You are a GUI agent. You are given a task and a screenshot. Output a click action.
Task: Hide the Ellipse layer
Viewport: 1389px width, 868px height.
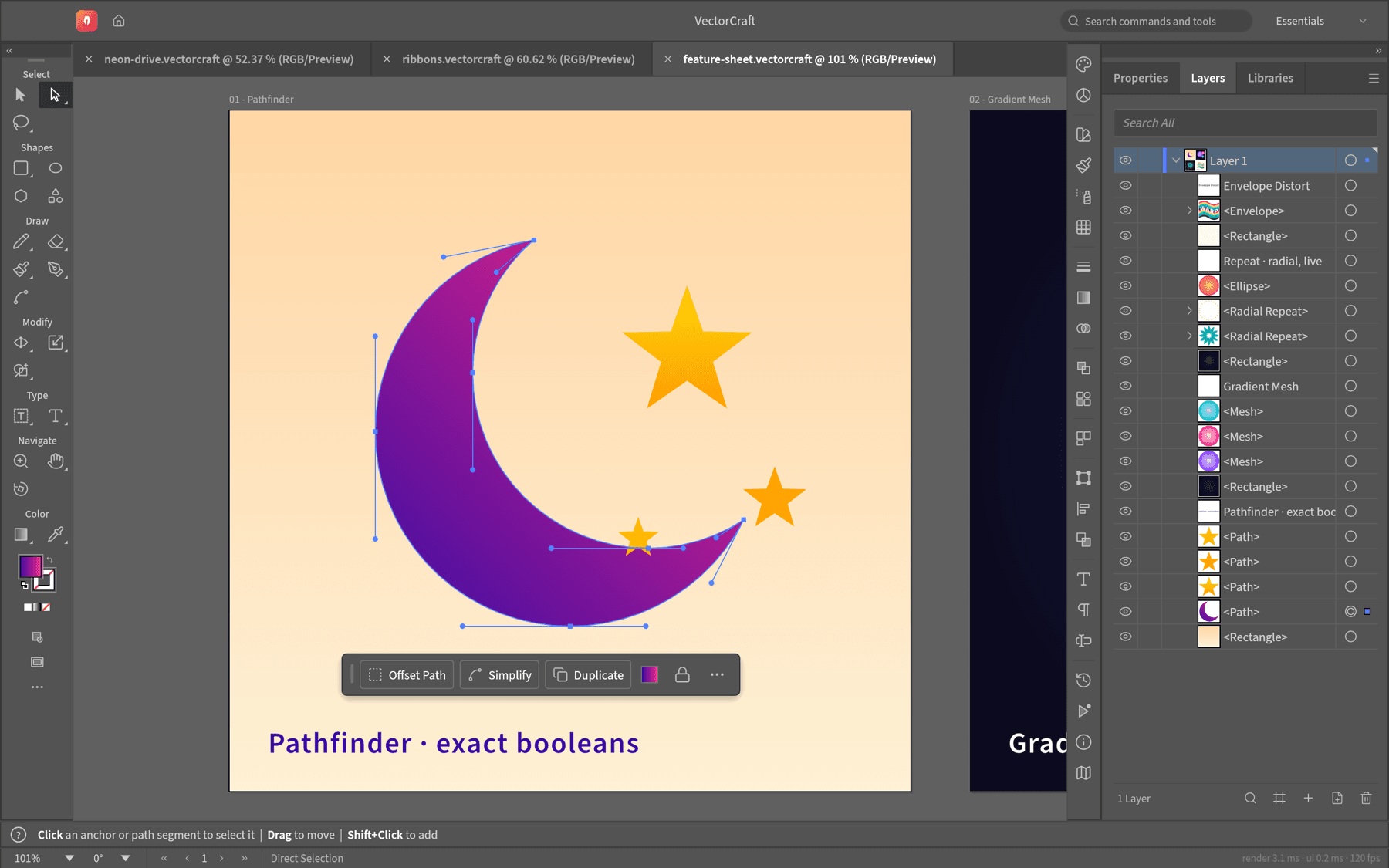pos(1126,286)
